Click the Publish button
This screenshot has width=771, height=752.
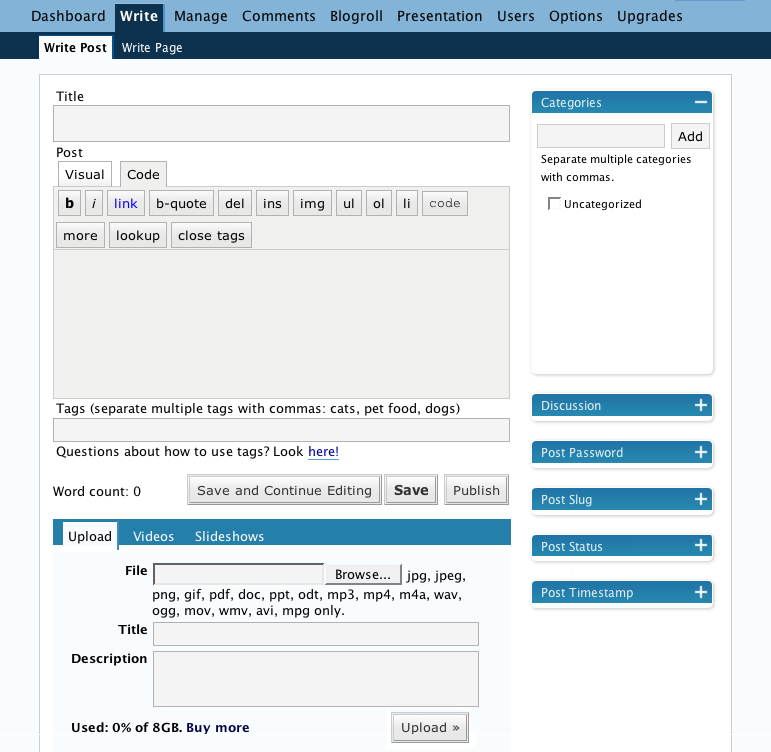(476, 490)
